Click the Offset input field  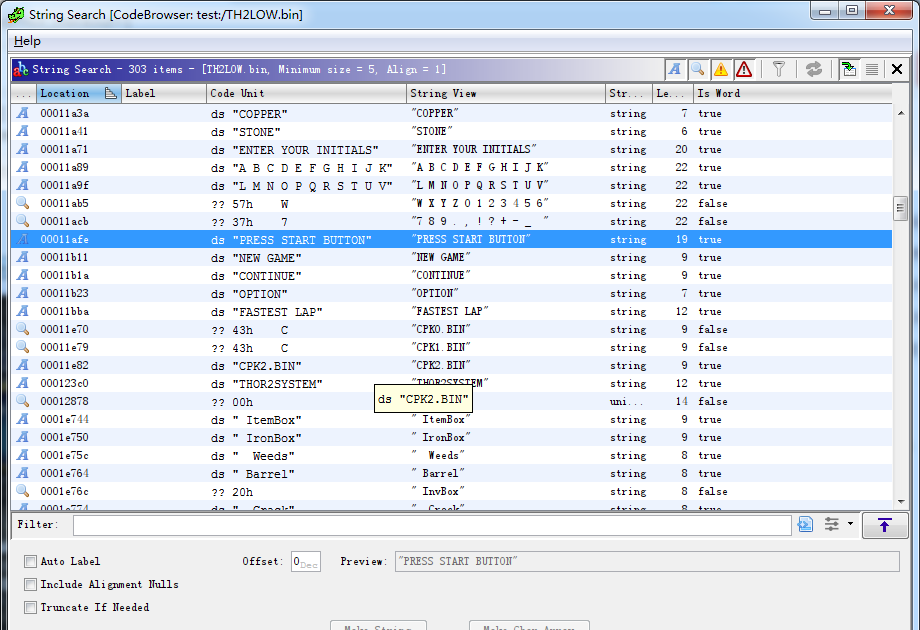[x=306, y=561]
